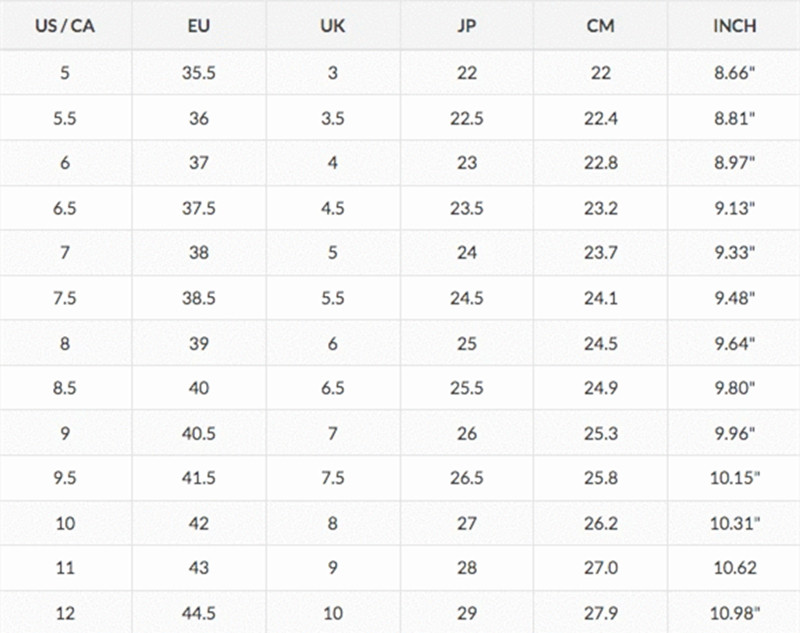Select the JP column header
The width and height of the screenshot is (800, 633).
click(467, 27)
